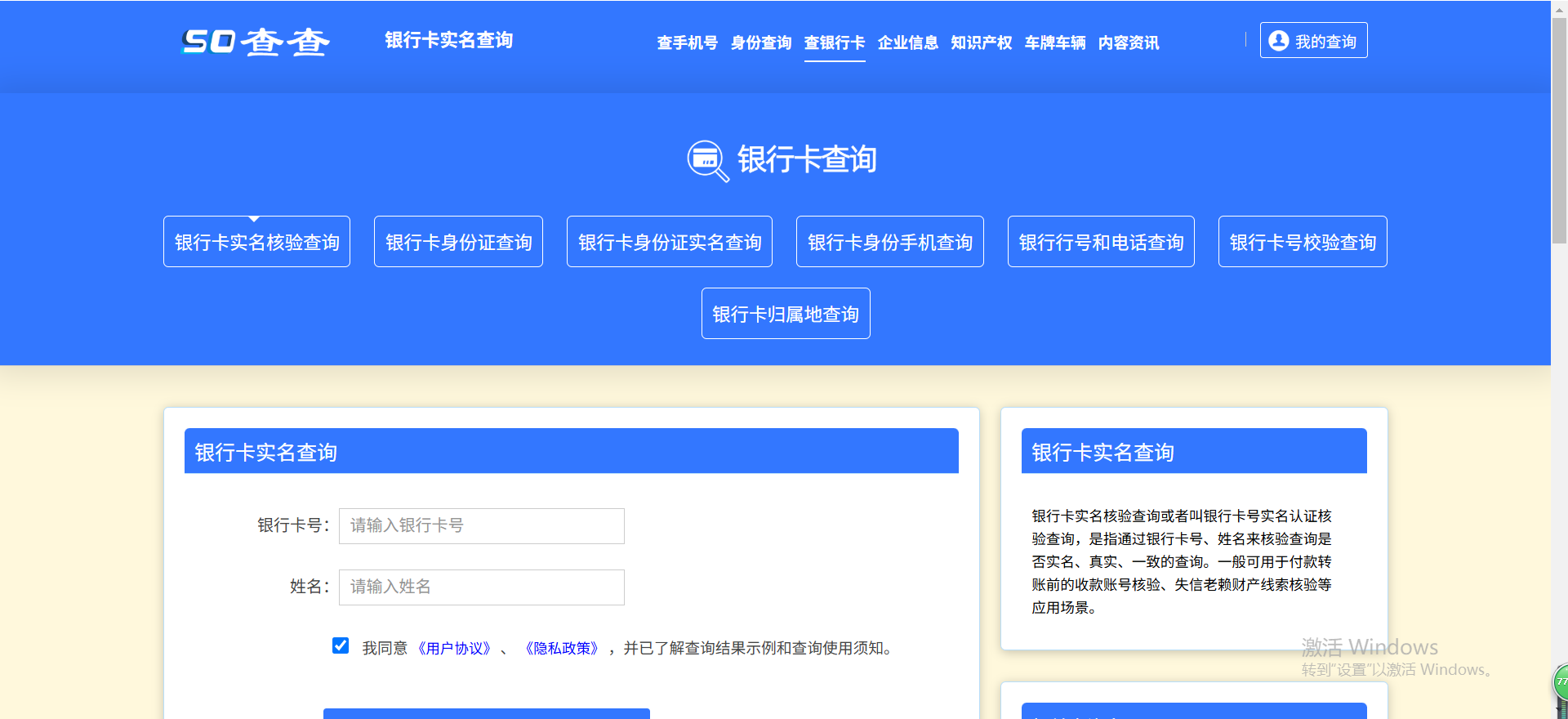
Task: Uncheck the user agreement consent checkbox
Action: (x=341, y=646)
